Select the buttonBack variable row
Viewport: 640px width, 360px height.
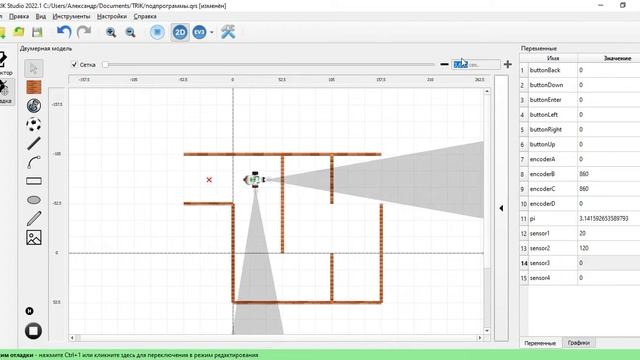click(580, 70)
